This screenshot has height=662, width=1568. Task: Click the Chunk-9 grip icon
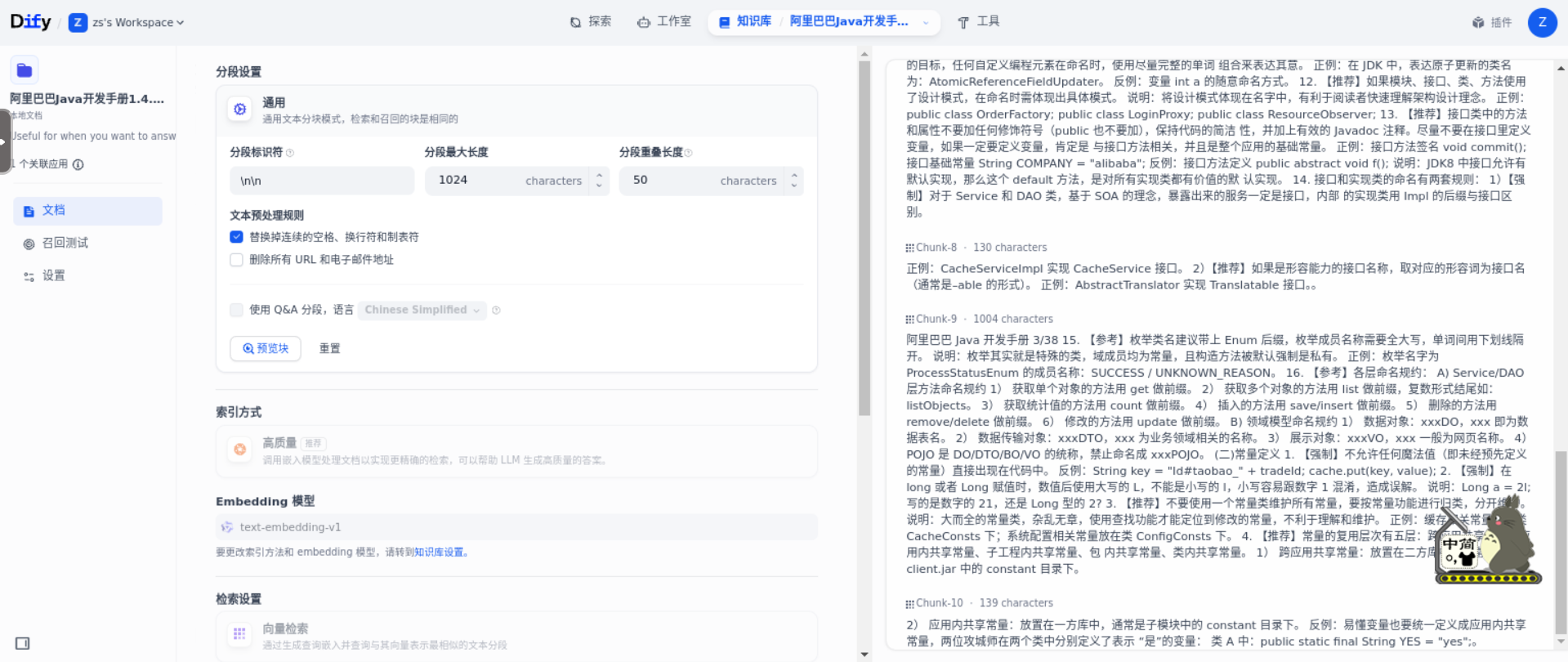[909, 320]
